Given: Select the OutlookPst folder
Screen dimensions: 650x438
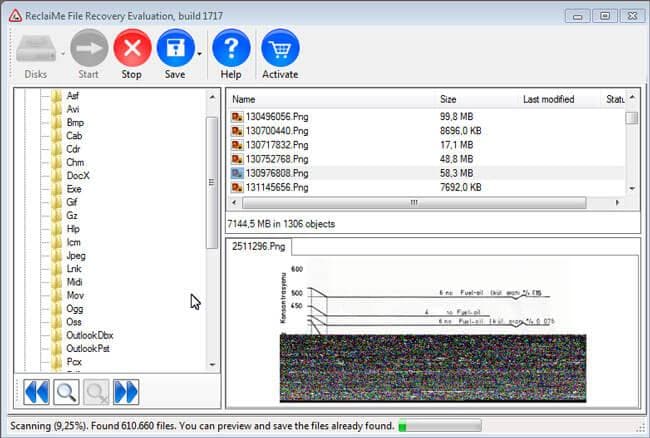Looking at the screenshot, I should 81,348.
